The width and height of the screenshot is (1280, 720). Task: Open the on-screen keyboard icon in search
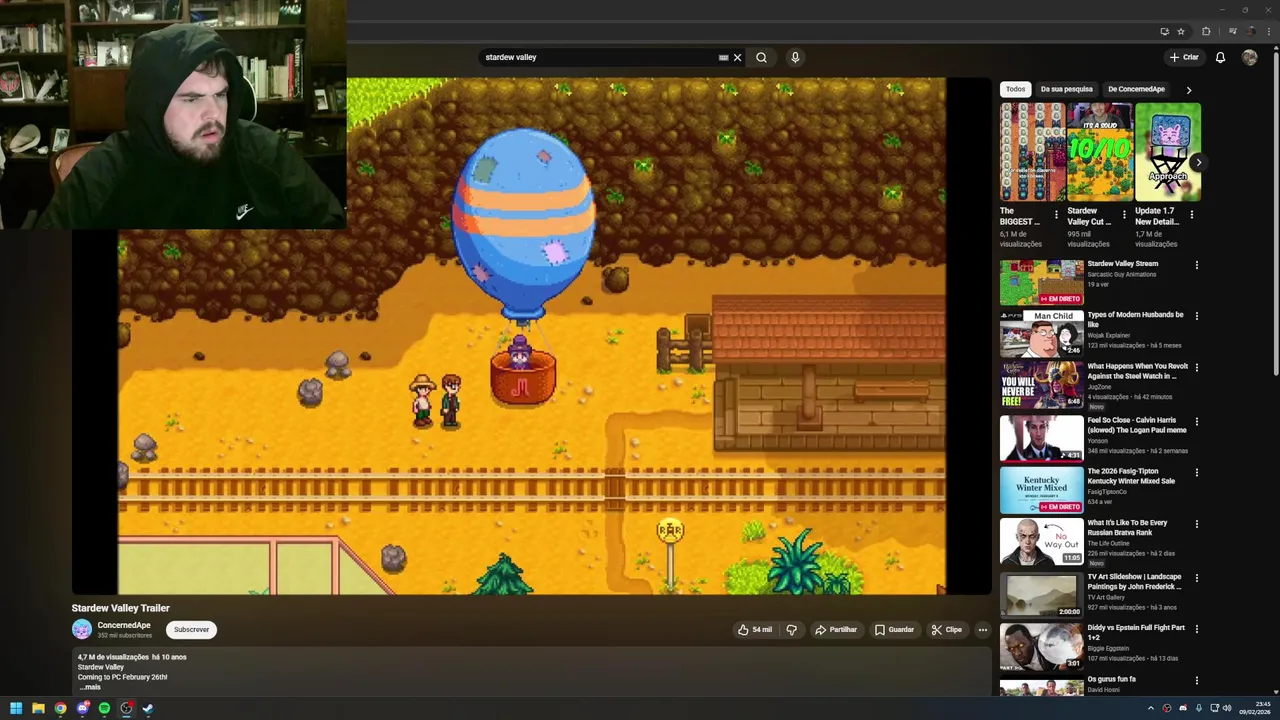[723, 57]
